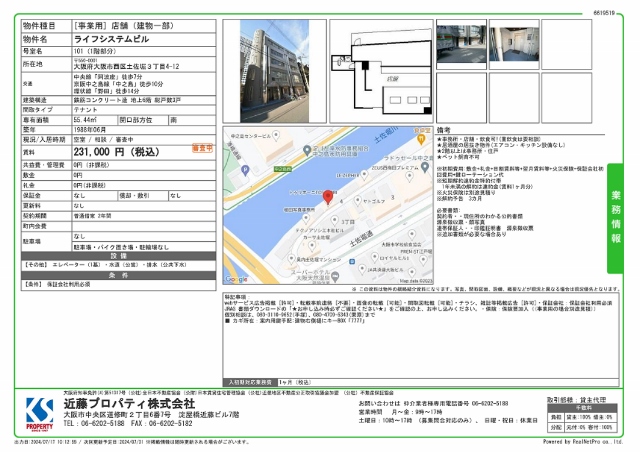This screenshot has width=640, height=452.
Task: Click the document number 6619519
Action: click(x=604, y=13)
